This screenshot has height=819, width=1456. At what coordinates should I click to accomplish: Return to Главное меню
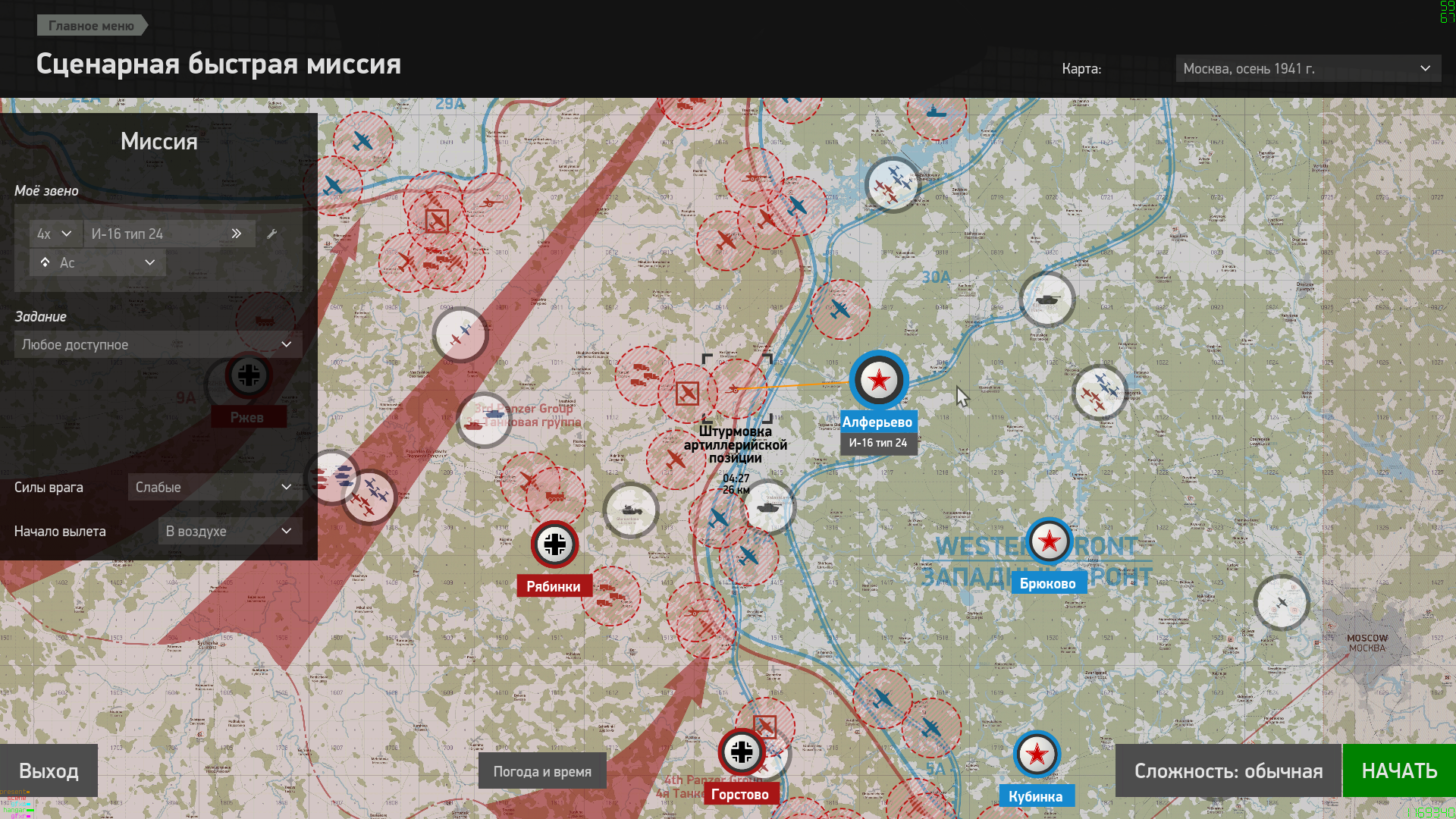pyautogui.click(x=92, y=25)
